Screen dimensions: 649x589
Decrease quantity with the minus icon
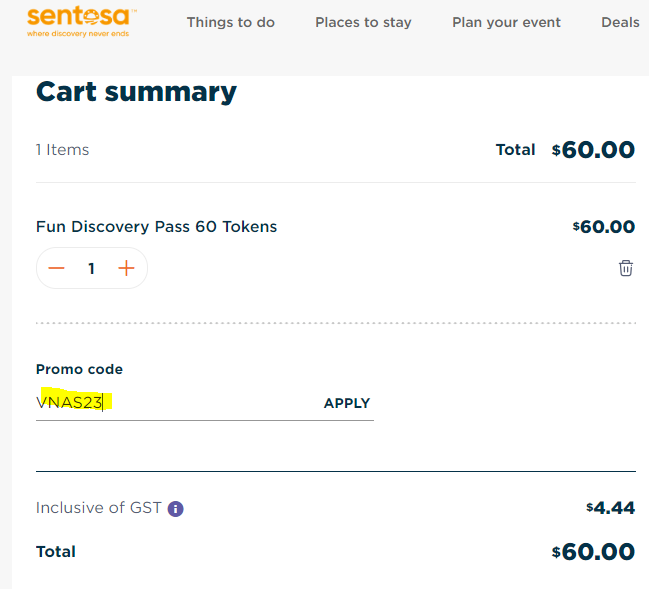57,268
